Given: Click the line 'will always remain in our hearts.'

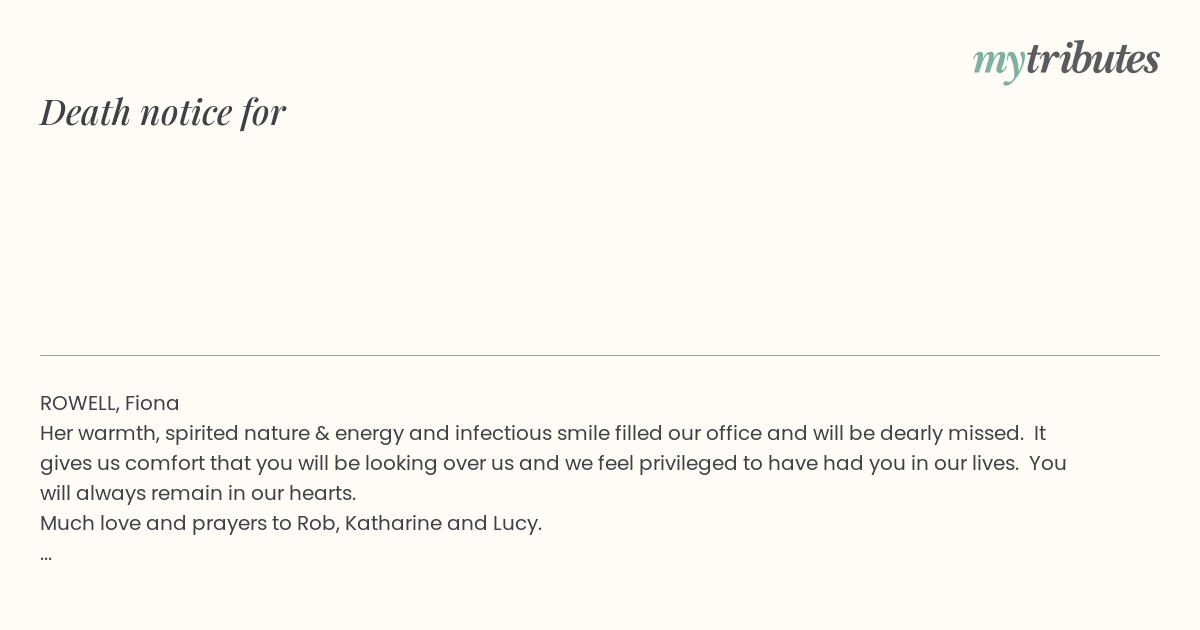Looking at the screenshot, I should (x=198, y=493).
